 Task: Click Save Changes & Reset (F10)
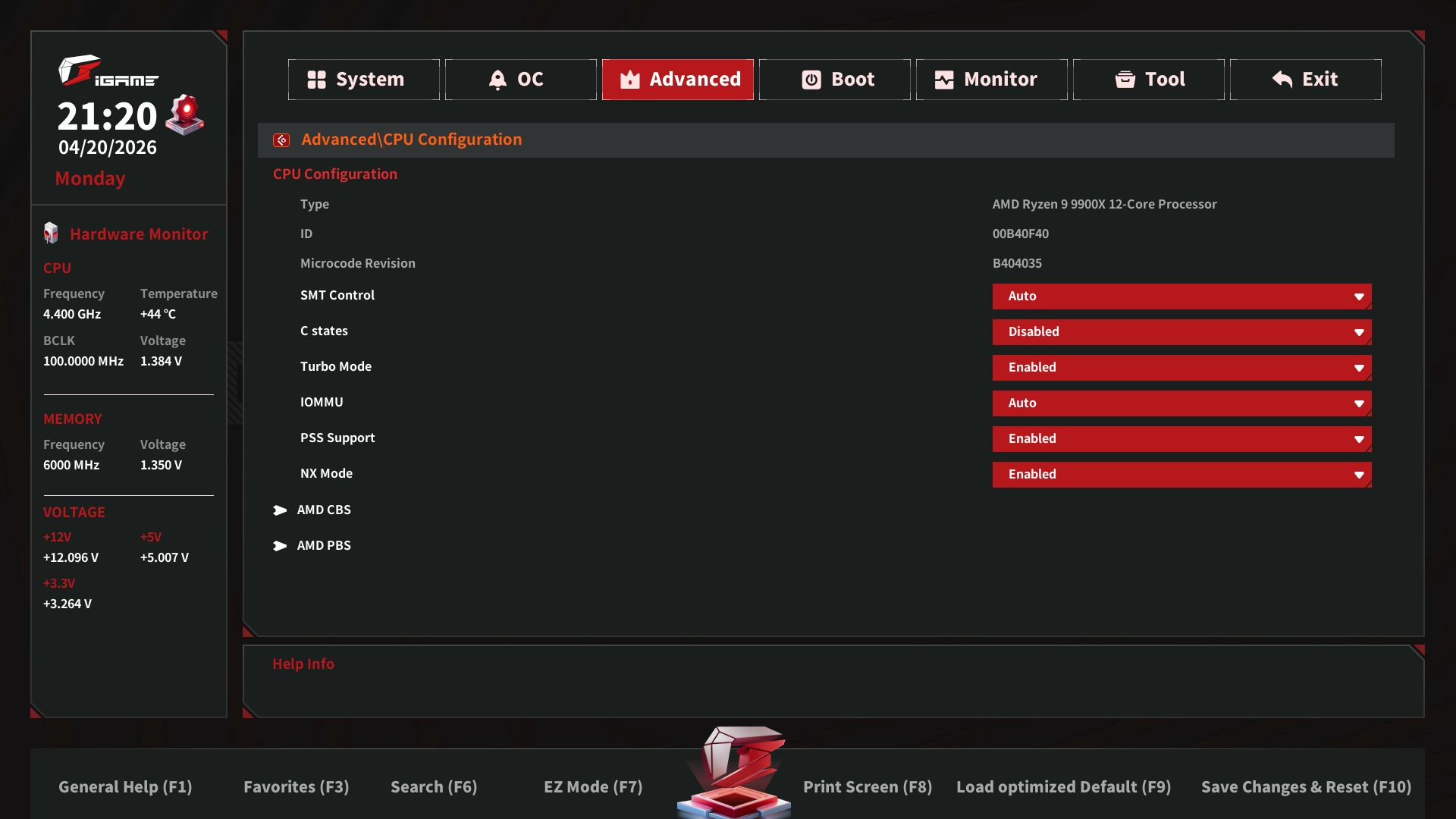[x=1306, y=787]
